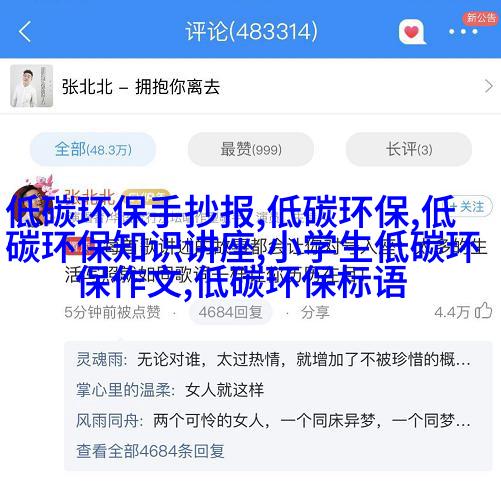Open the reply from 掌心里的温柔
Image resolution: width=501 pixels, height=485 pixels.
[x=170, y=390]
